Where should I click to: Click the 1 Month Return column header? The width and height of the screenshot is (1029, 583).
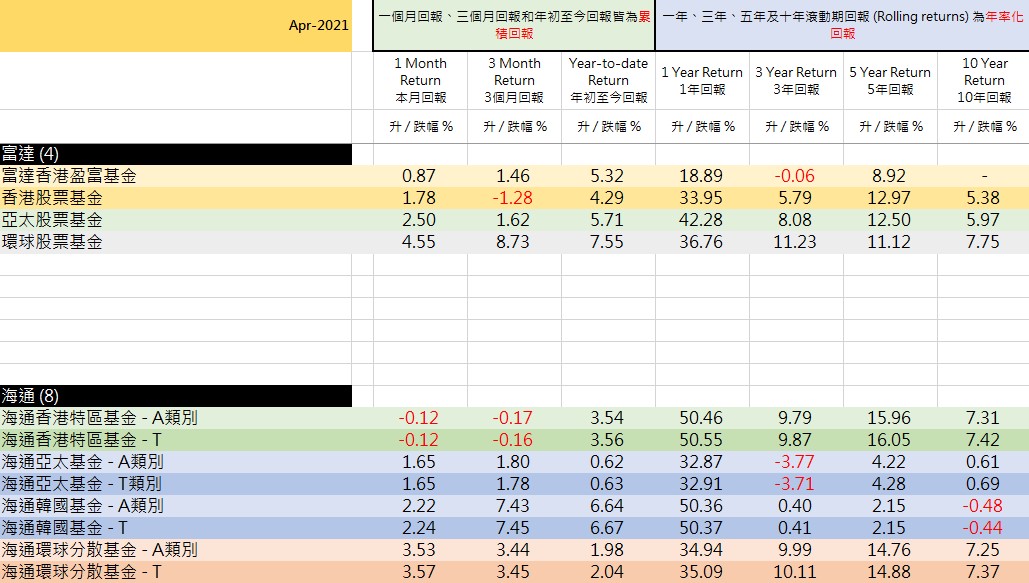tap(421, 80)
